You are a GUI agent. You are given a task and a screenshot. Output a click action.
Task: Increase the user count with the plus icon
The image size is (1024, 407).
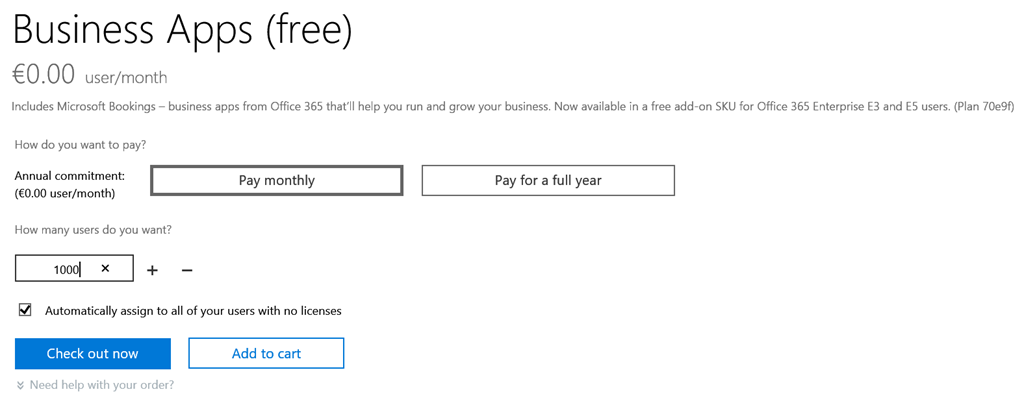click(x=152, y=270)
